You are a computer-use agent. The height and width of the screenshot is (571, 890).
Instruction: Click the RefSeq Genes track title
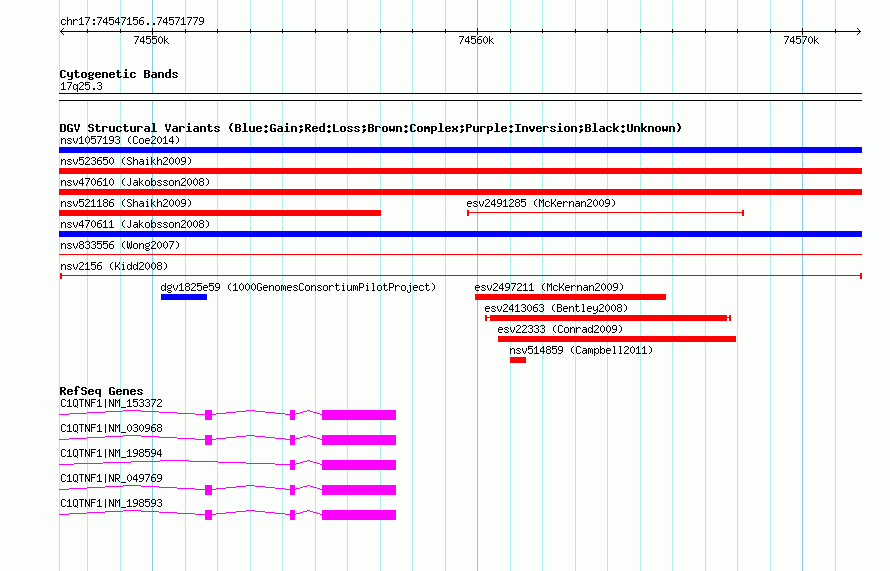[101, 391]
